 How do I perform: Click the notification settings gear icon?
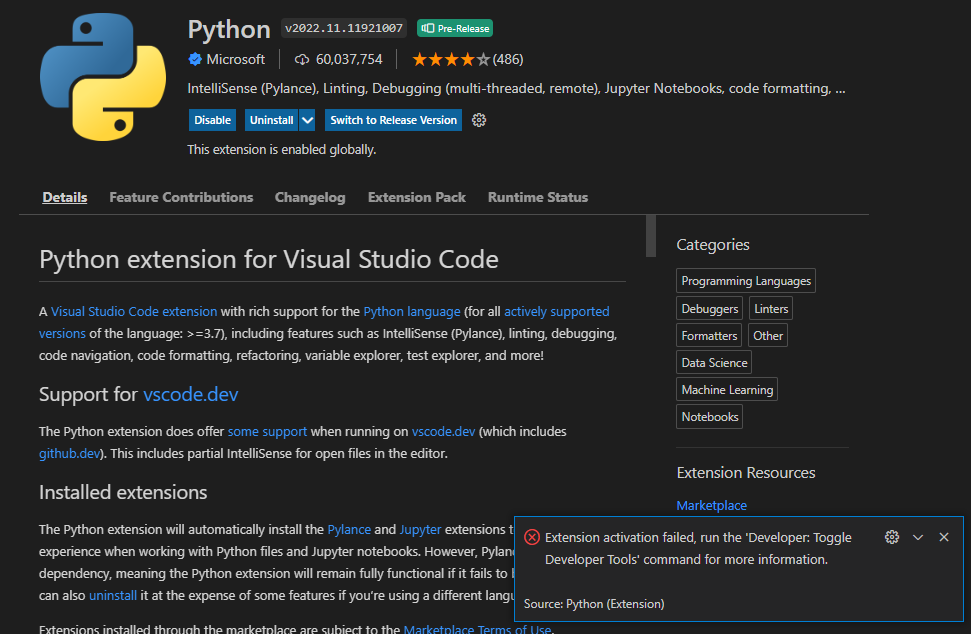pos(892,537)
